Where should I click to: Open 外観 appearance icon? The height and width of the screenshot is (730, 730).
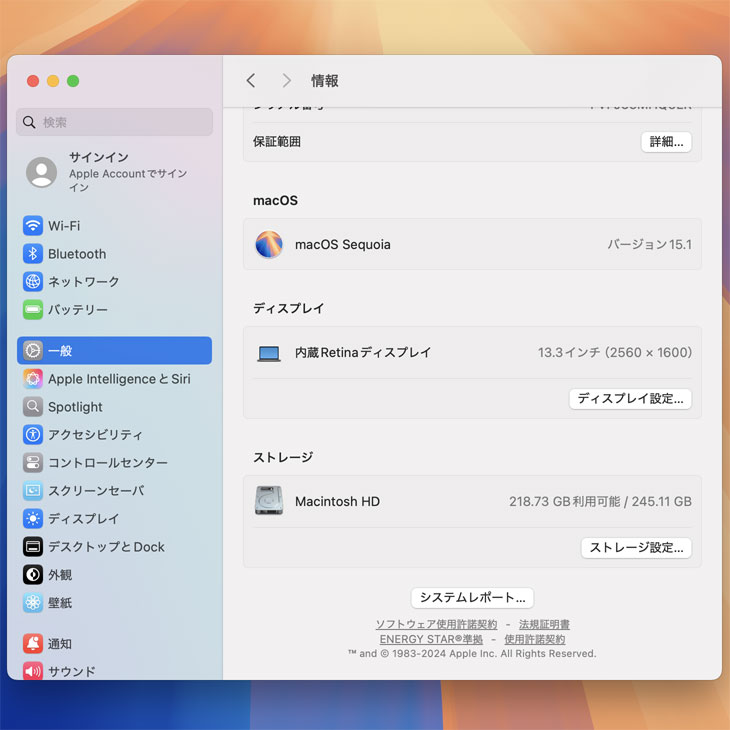point(33,575)
